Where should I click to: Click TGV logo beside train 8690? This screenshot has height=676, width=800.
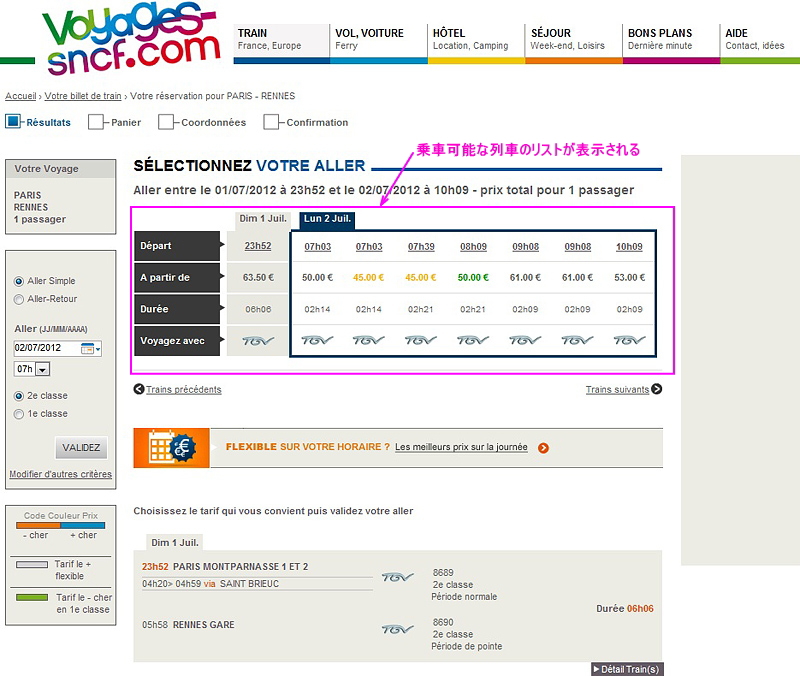point(397,630)
